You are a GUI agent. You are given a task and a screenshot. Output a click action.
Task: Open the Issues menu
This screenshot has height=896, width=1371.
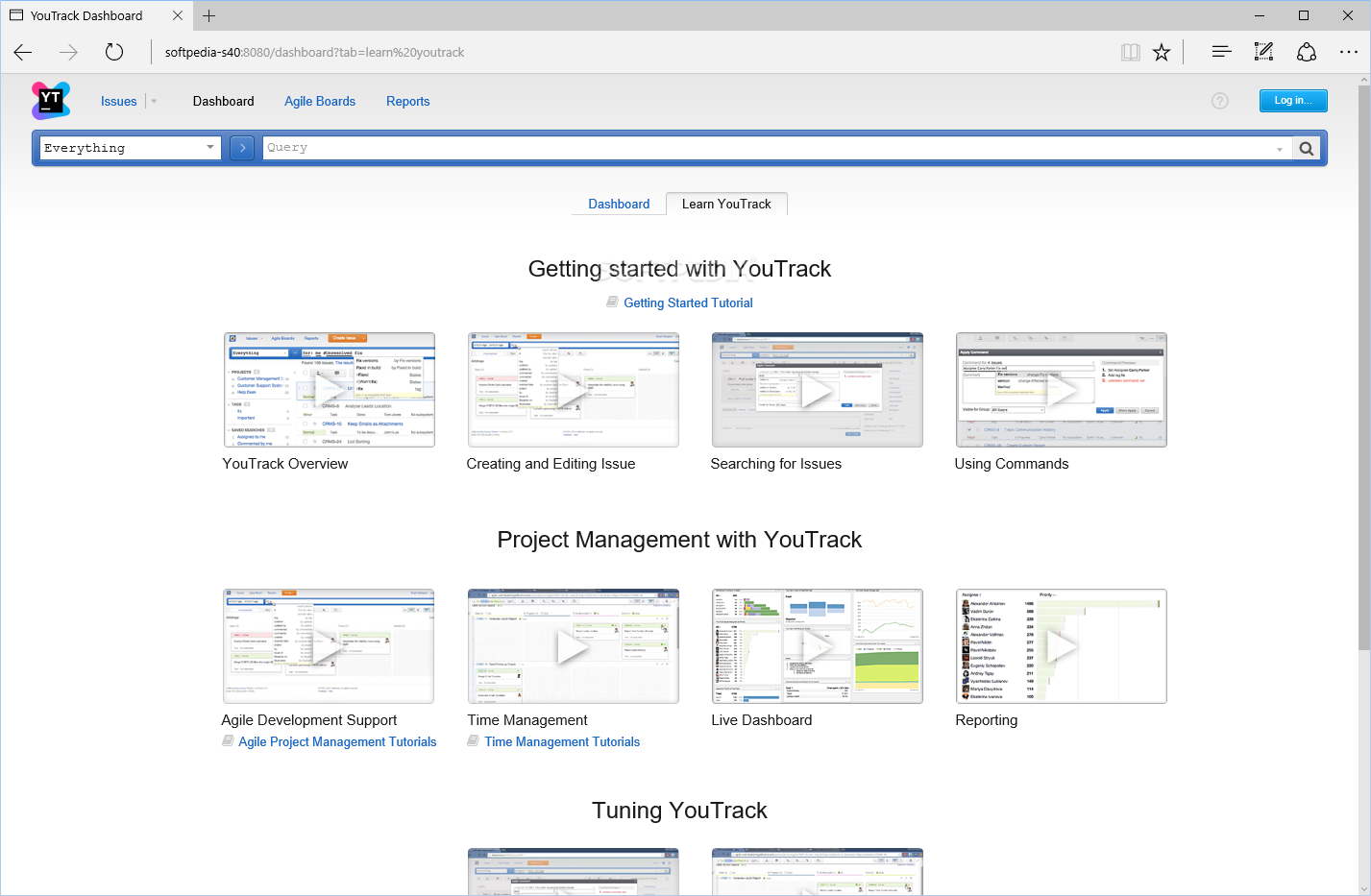click(x=119, y=101)
